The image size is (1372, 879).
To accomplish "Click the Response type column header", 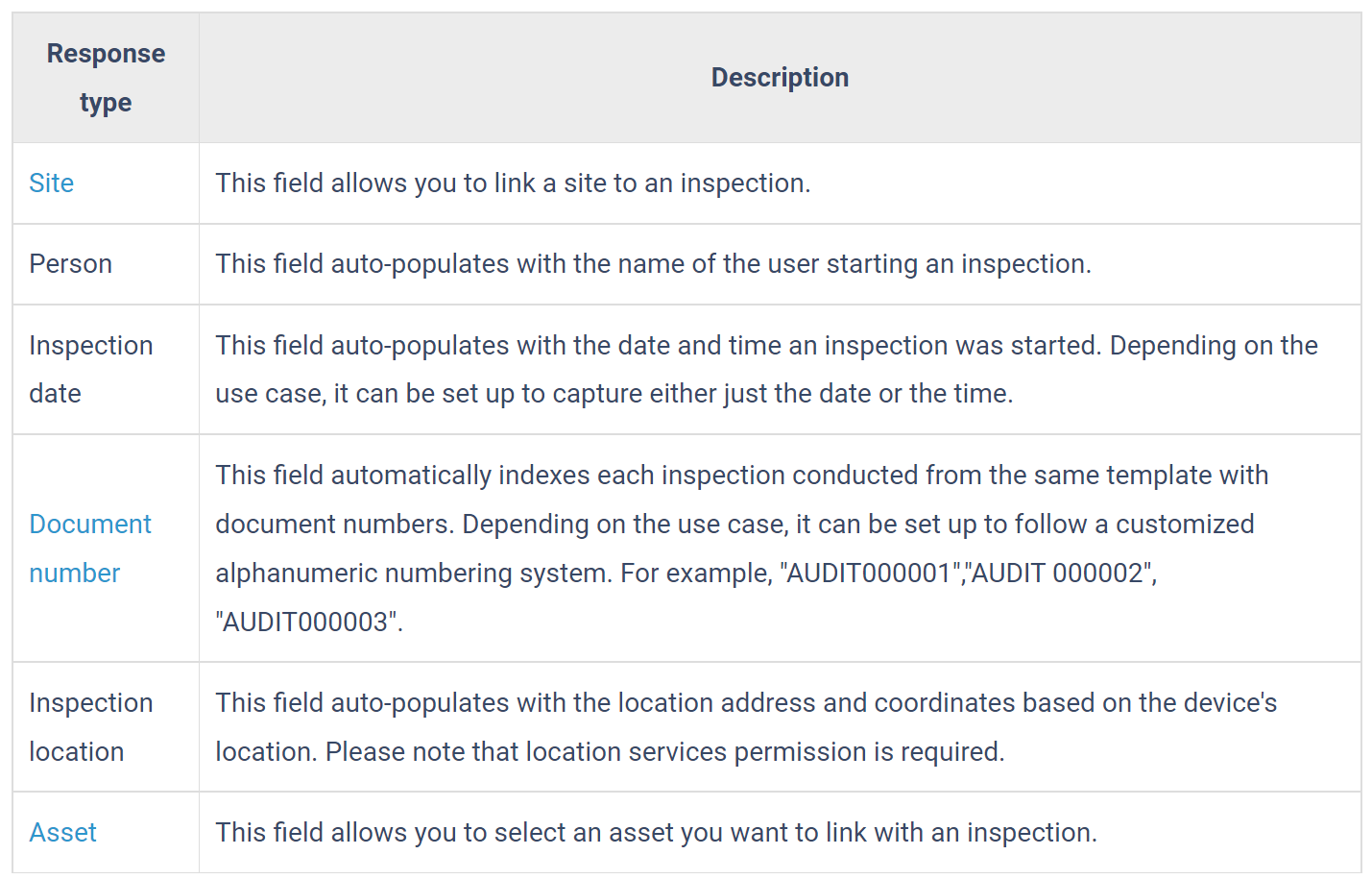I will coord(106,78).
